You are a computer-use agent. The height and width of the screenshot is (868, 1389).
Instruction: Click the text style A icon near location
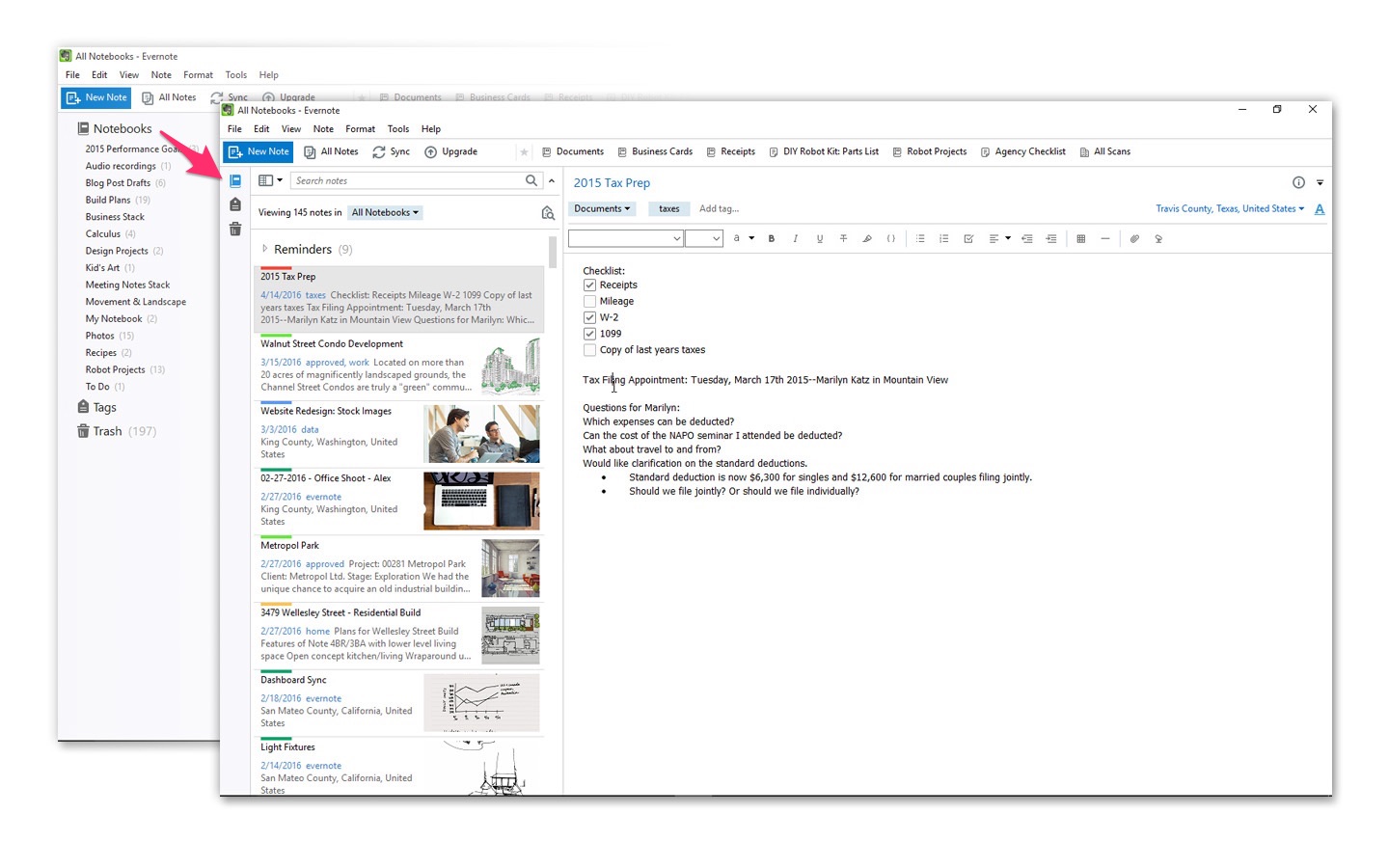point(1320,209)
